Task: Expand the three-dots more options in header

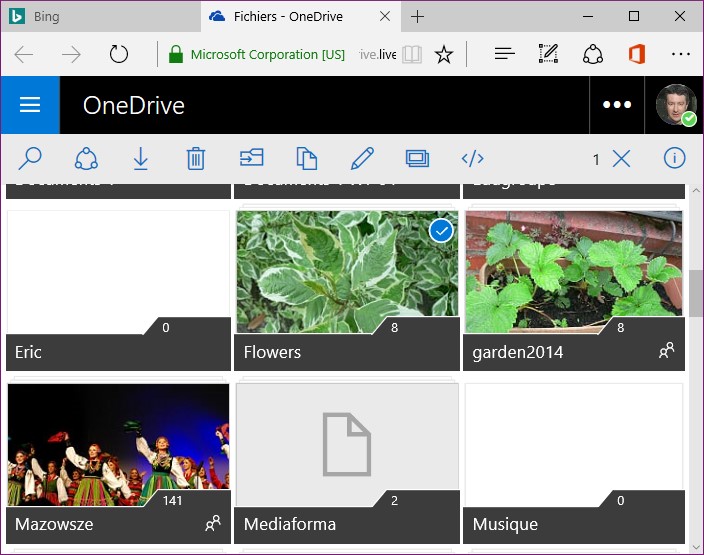Action: pyautogui.click(x=617, y=105)
